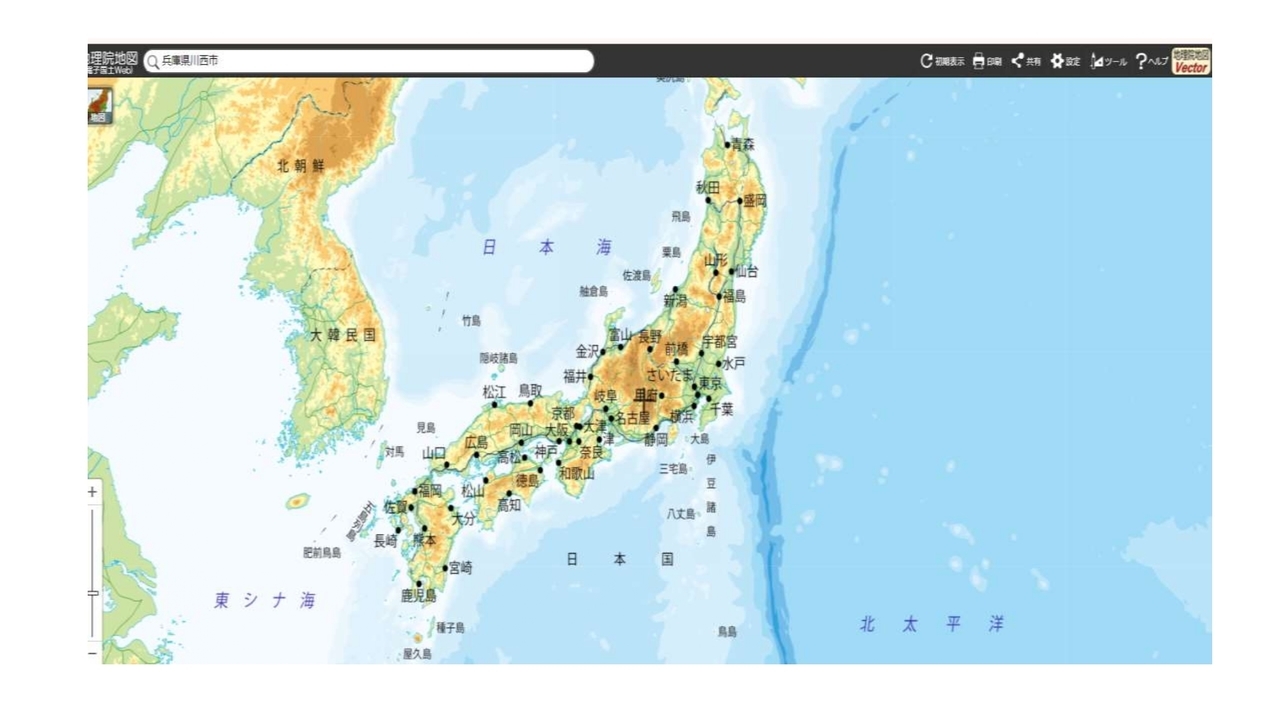Click the 八丈島 island label
Image resolution: width=1280 pixels, height=720 pixels.
pyautogui.click(x=681, y=513)
